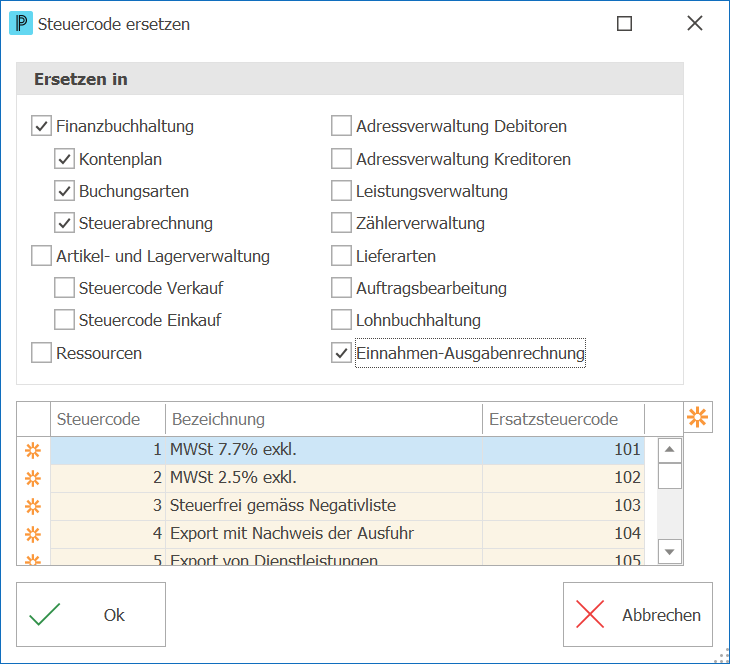Select the Steuerfrei gemäss Negativliste cell
The height and width of the screenshot is (664, 730).
pos(324,506)
